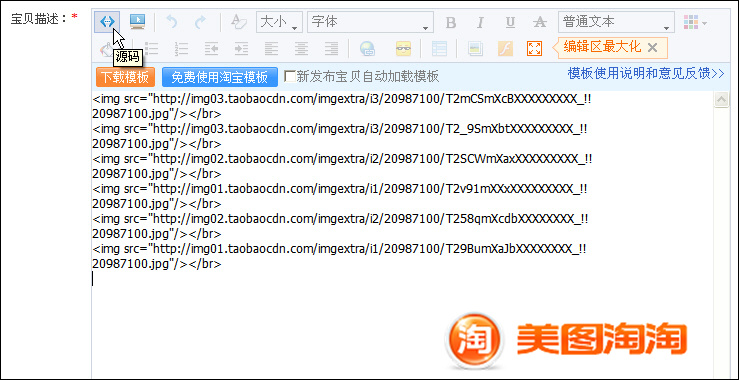This screenshot has width=739, height=380.
Task: Align text to the right
Action: click(332, 49)
